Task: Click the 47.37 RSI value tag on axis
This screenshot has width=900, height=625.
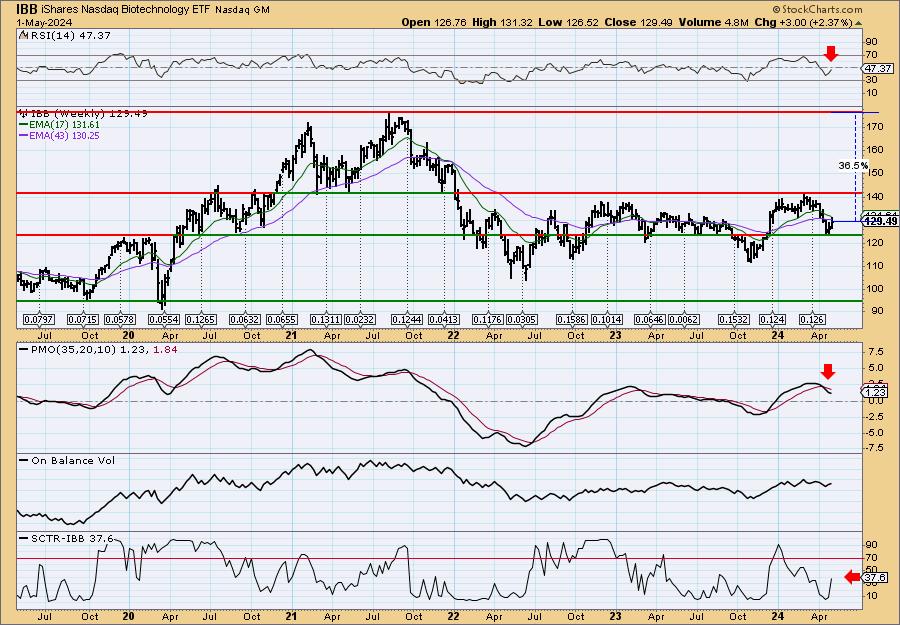Action: [x=879, y=68]
